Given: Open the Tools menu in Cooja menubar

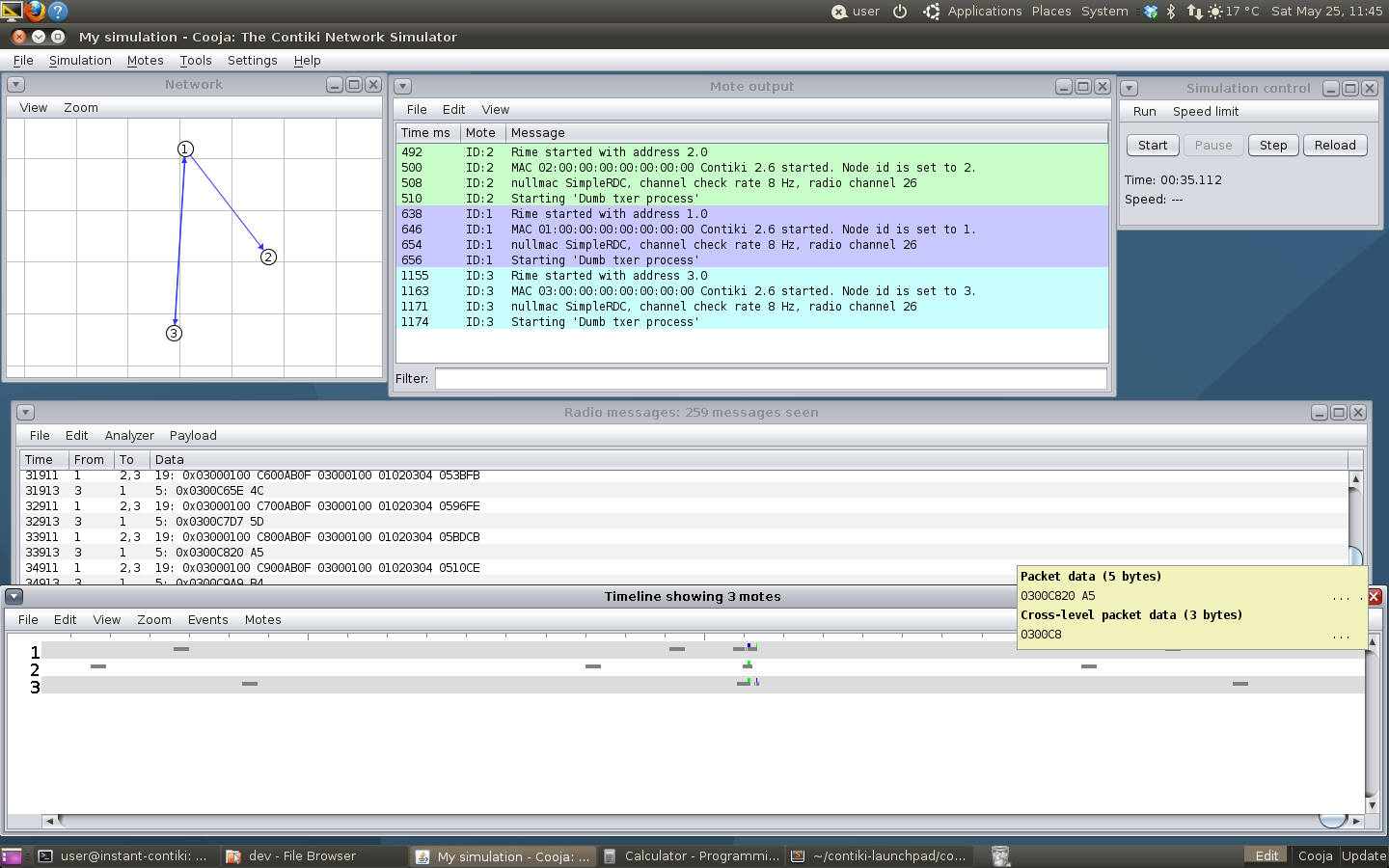Looking at the screenshot, I should pyautogui.click(x=196, y=60).
